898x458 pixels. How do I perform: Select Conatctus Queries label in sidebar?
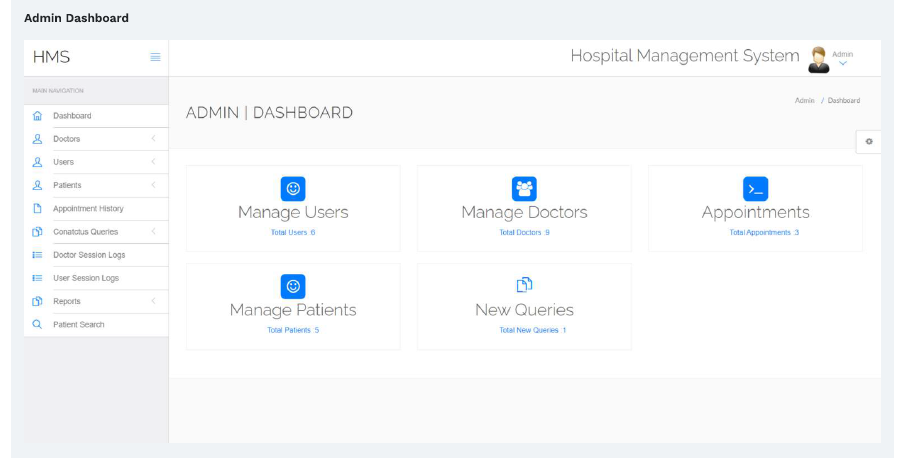click(x=85, y=232)
